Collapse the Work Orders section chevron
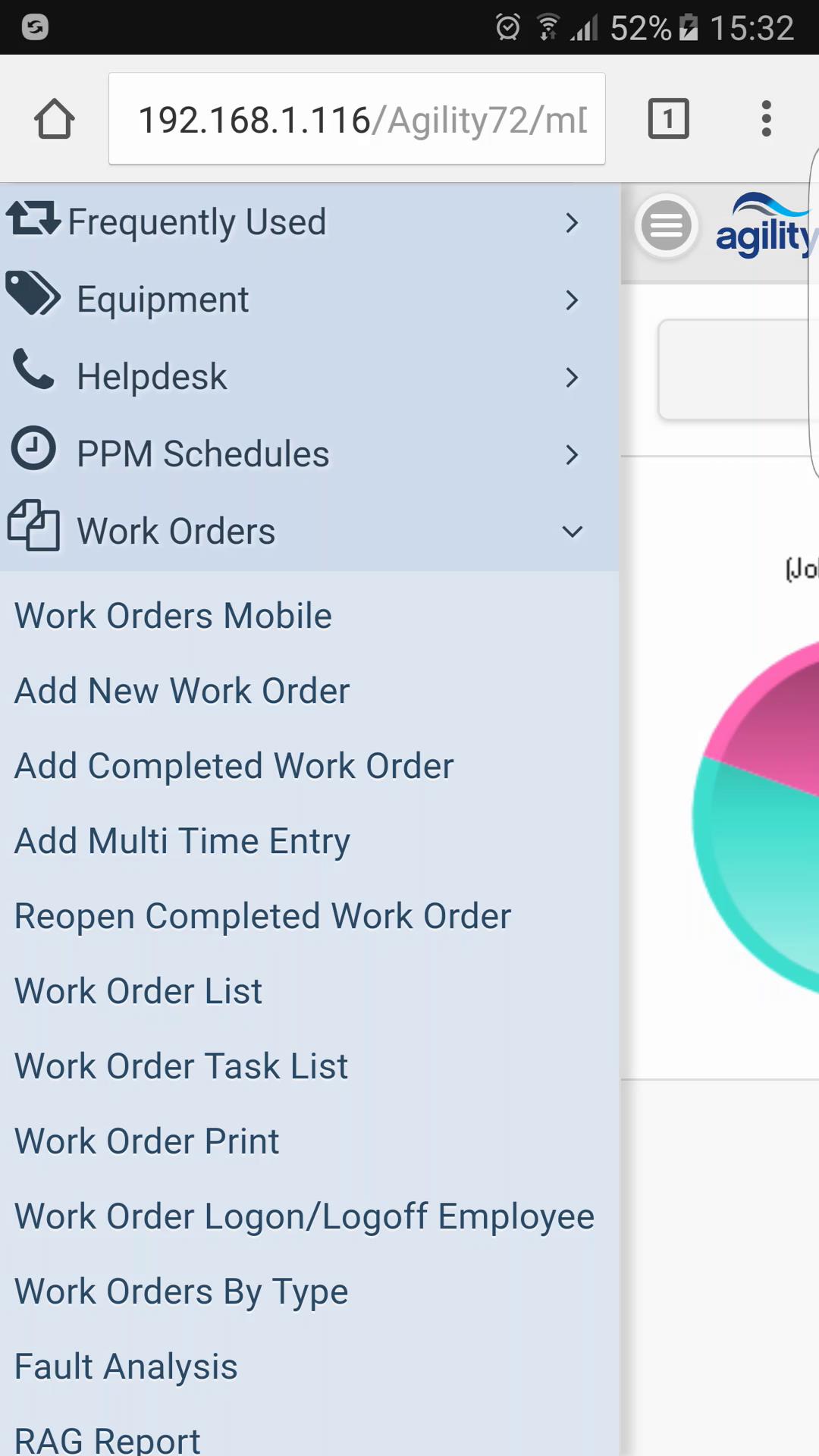 point(572,532)
